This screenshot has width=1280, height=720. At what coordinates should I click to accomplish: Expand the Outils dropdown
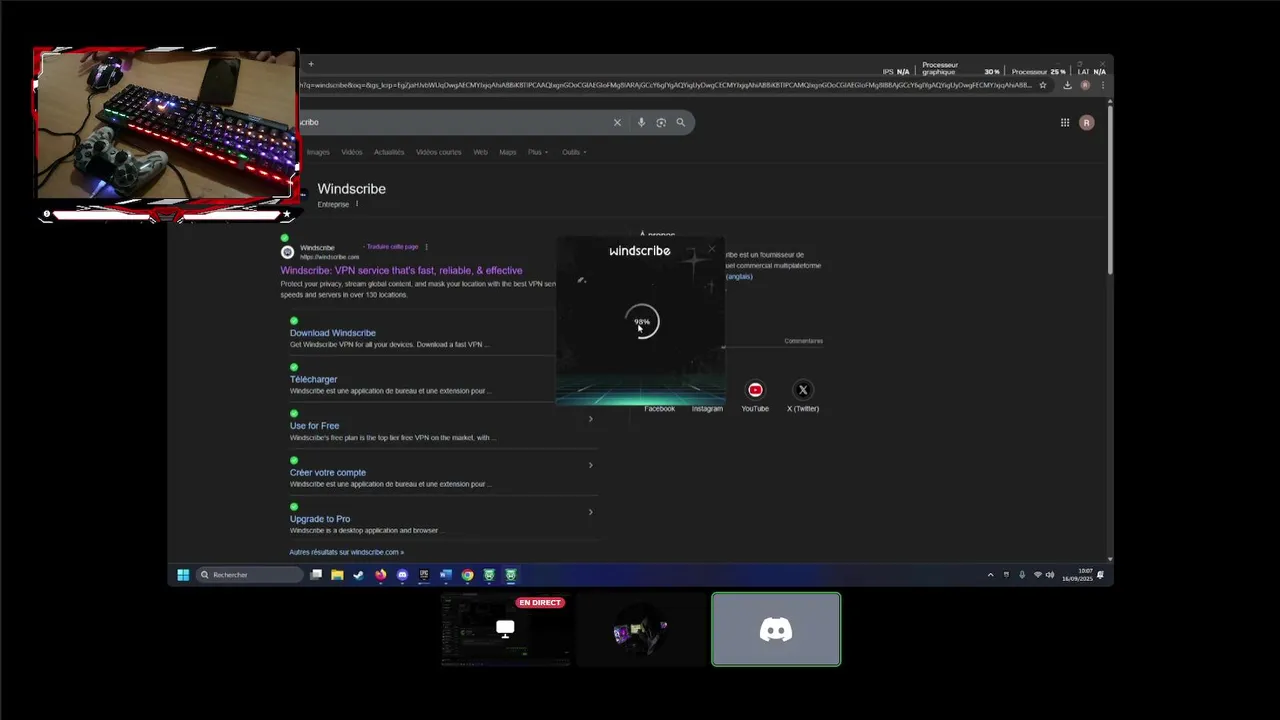click(574, 152)
